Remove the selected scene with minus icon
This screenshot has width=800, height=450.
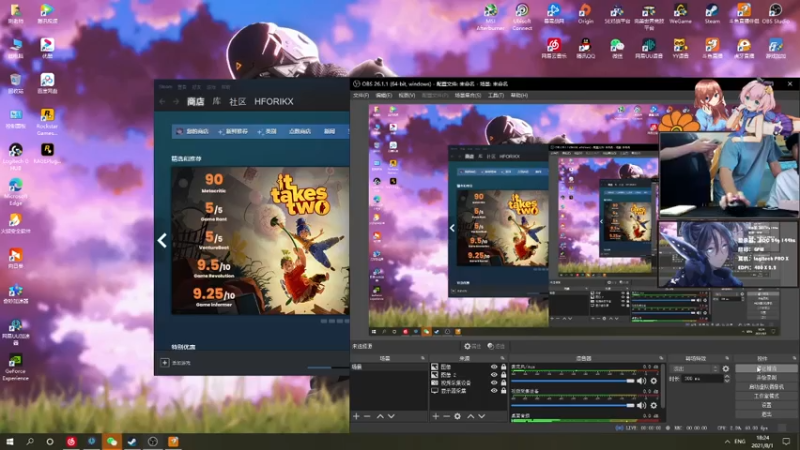[367, 416]
